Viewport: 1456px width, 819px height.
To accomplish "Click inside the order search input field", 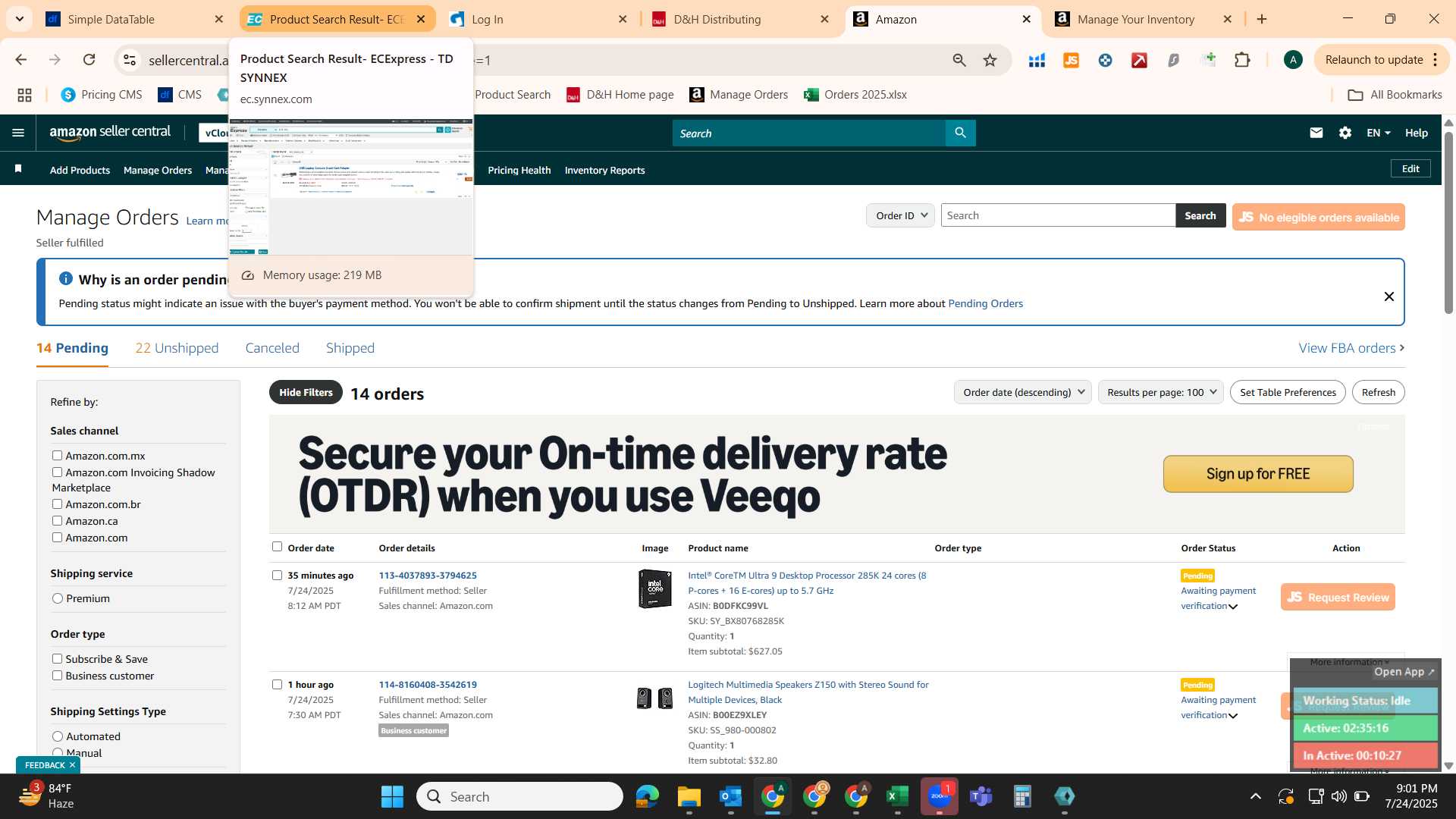I will 1058,215.
